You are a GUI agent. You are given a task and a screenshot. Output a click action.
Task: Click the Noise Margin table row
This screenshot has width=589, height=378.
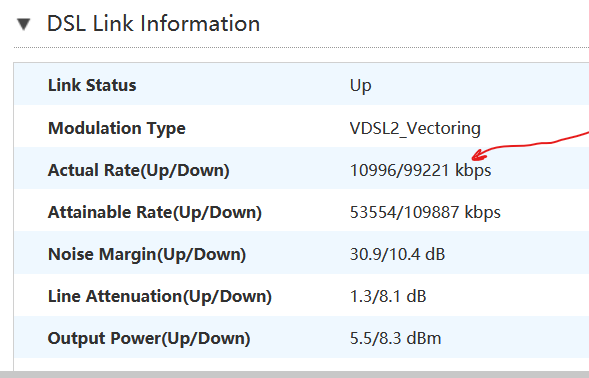[302, 253]
